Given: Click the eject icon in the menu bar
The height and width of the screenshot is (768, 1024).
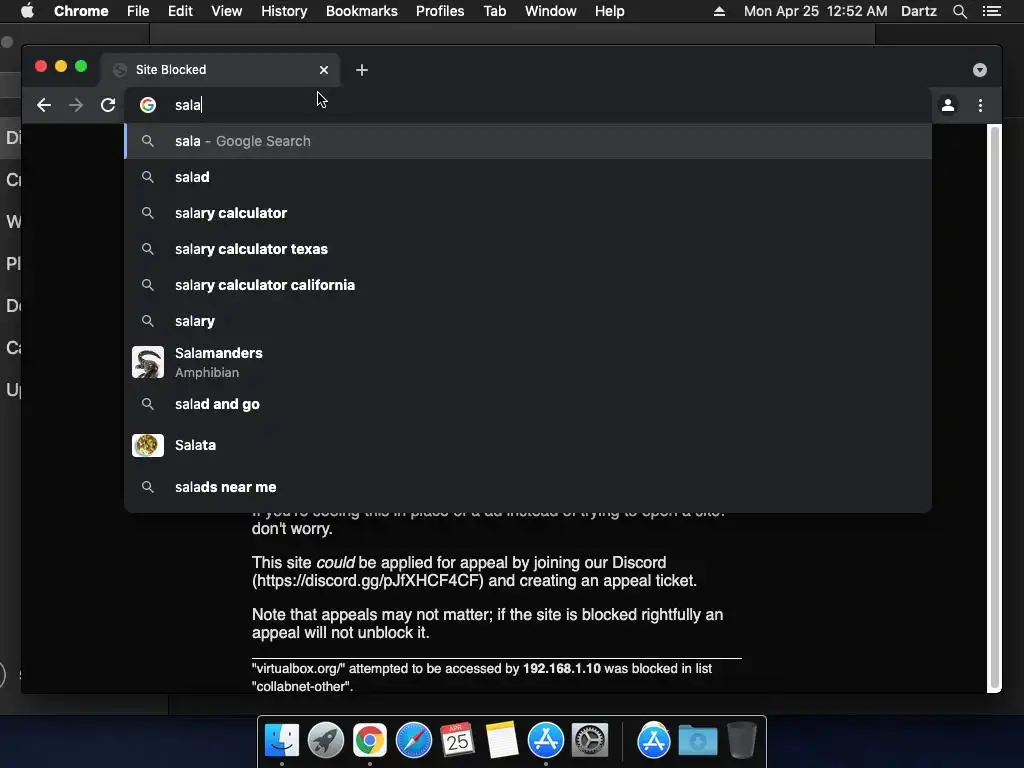Looking at the screenshot, I should tap(719, 11).
